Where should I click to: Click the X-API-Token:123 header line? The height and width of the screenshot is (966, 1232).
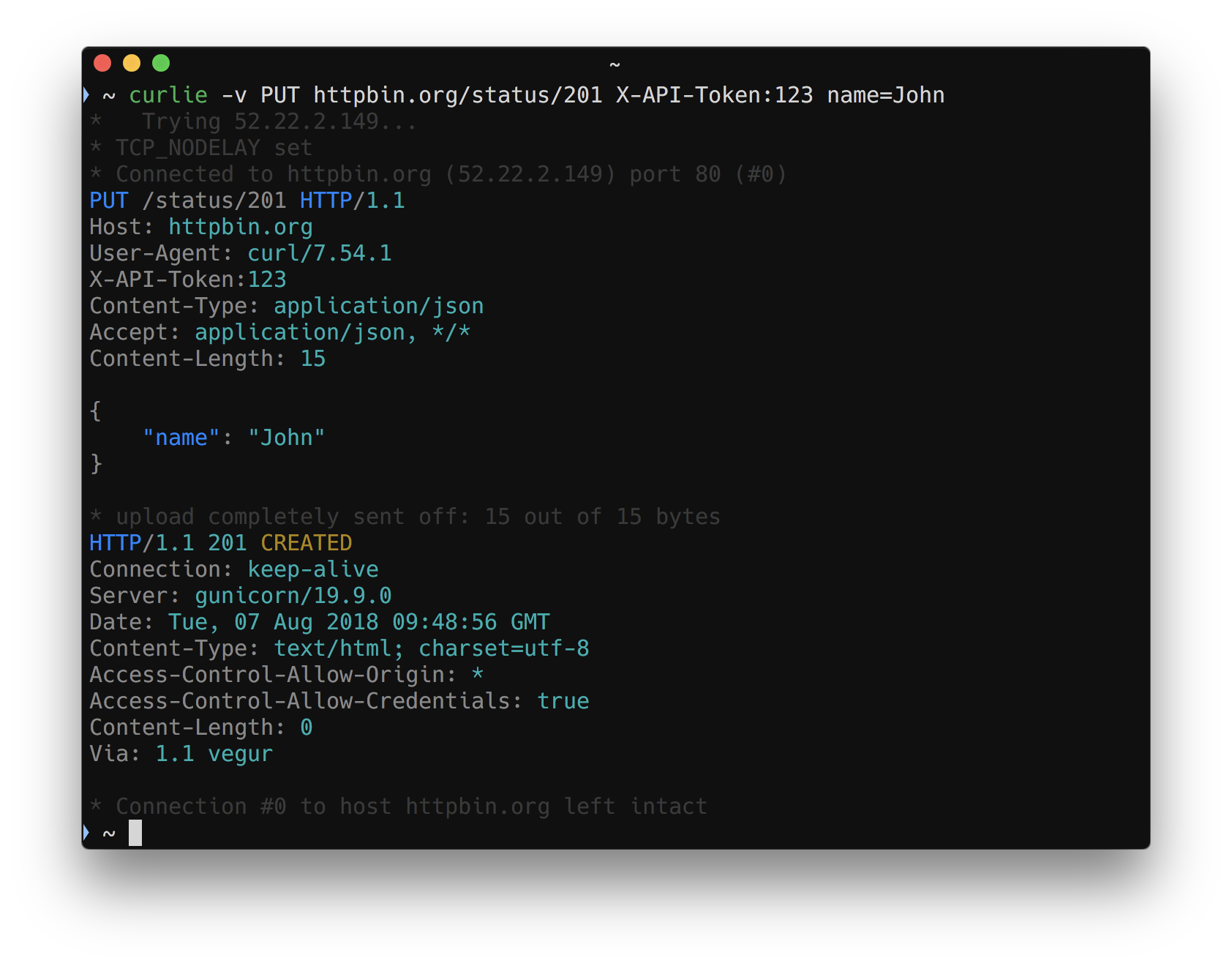click(x=187, y=279)
